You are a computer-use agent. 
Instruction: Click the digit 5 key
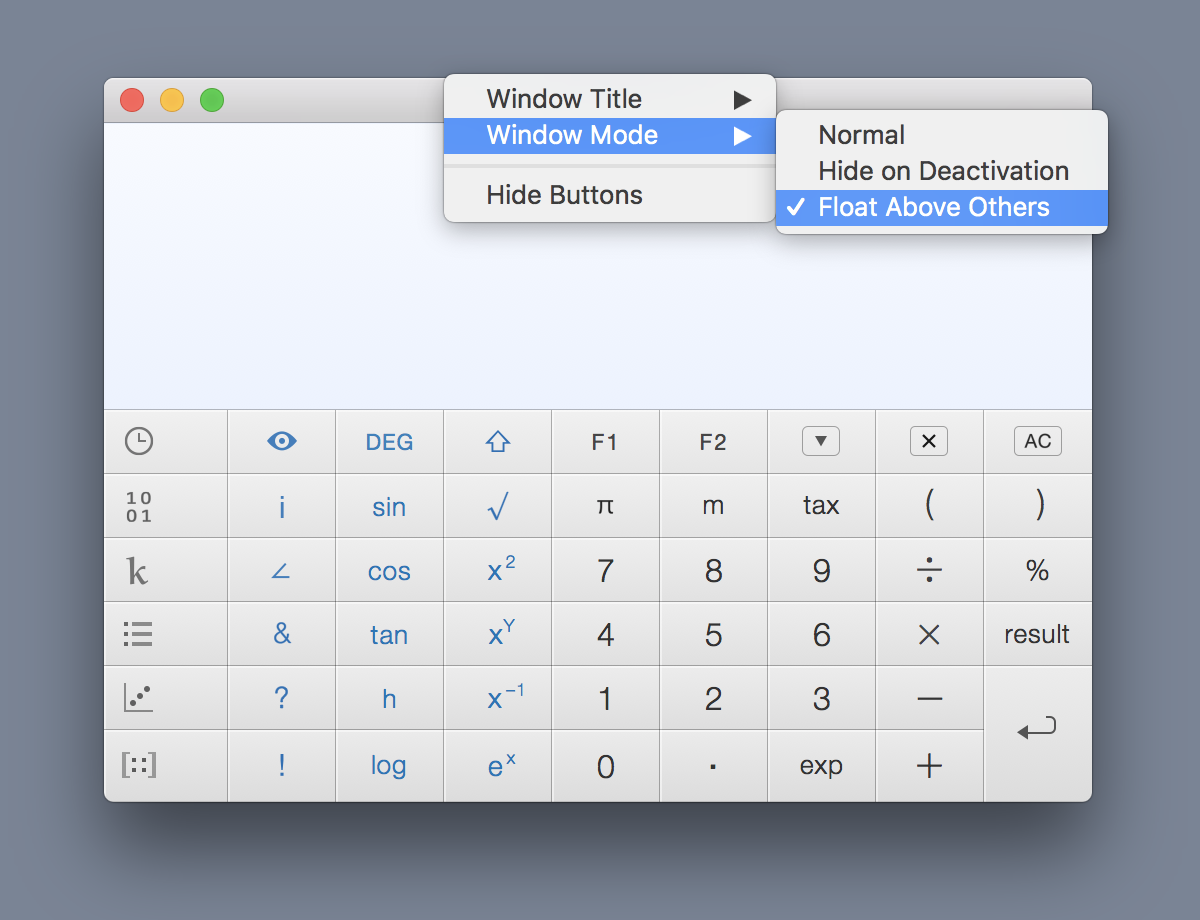(x=713, y=634)
